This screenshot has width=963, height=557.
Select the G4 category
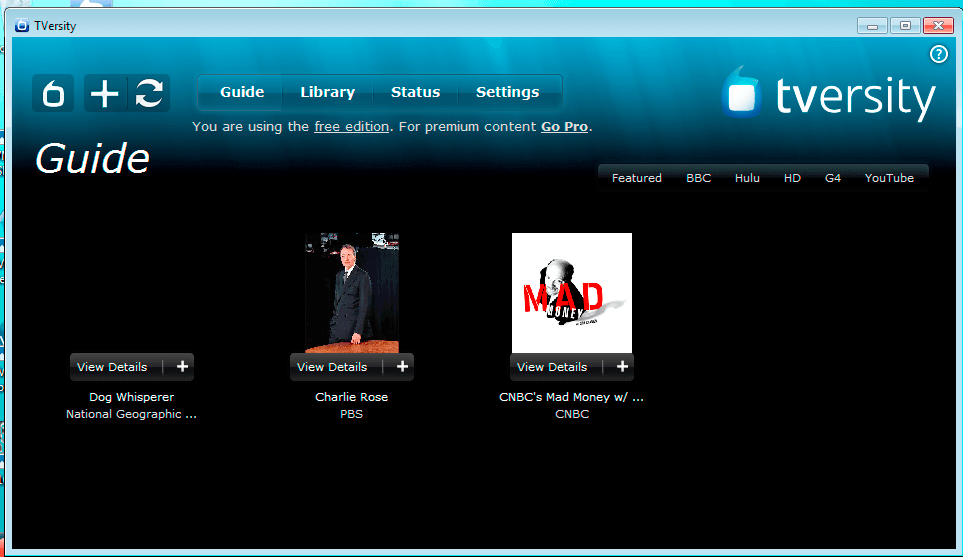832,178
